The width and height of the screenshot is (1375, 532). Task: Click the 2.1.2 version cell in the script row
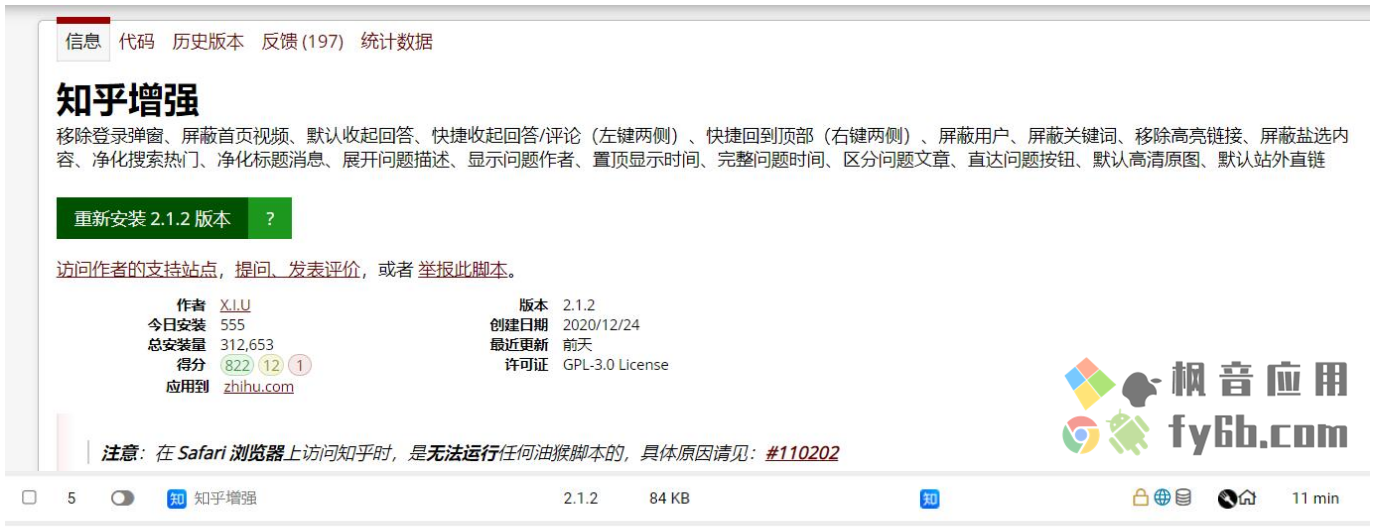(581, 498)
